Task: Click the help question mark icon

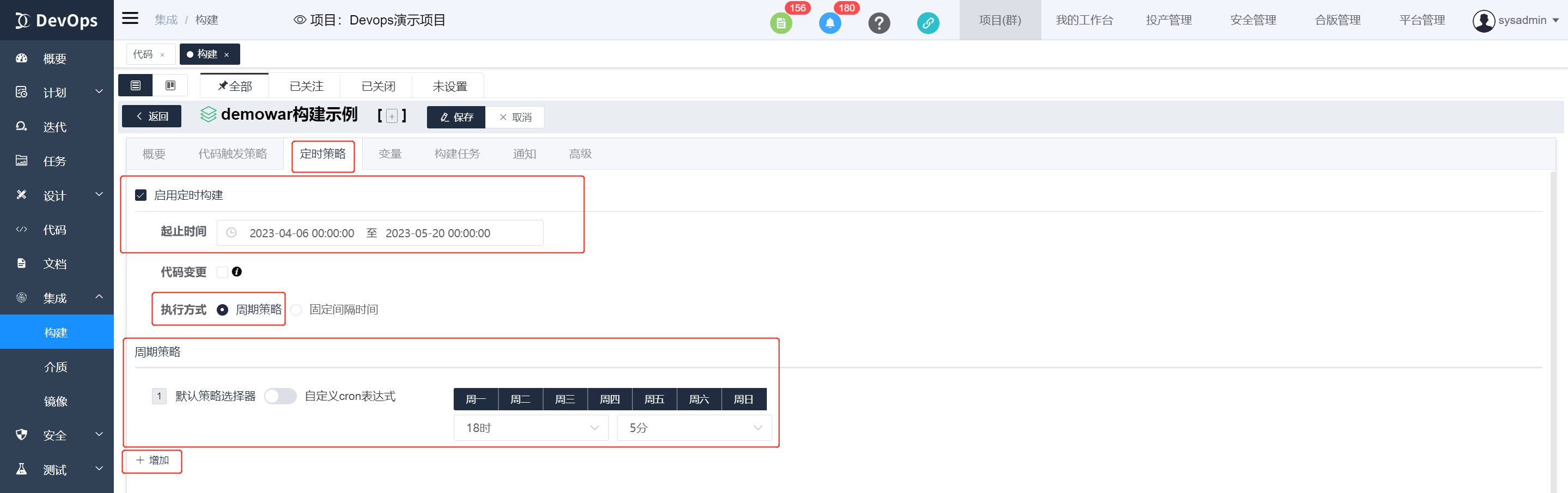Action: click(878, 23)
